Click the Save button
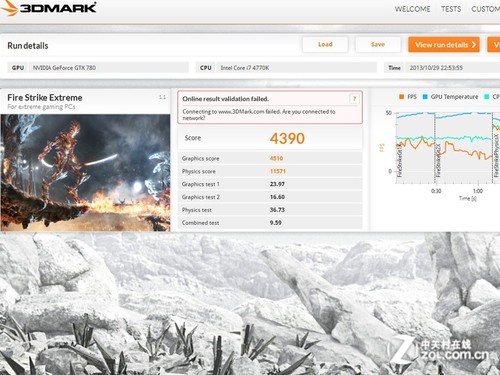The image size is (500, 375). pos(378,44)
